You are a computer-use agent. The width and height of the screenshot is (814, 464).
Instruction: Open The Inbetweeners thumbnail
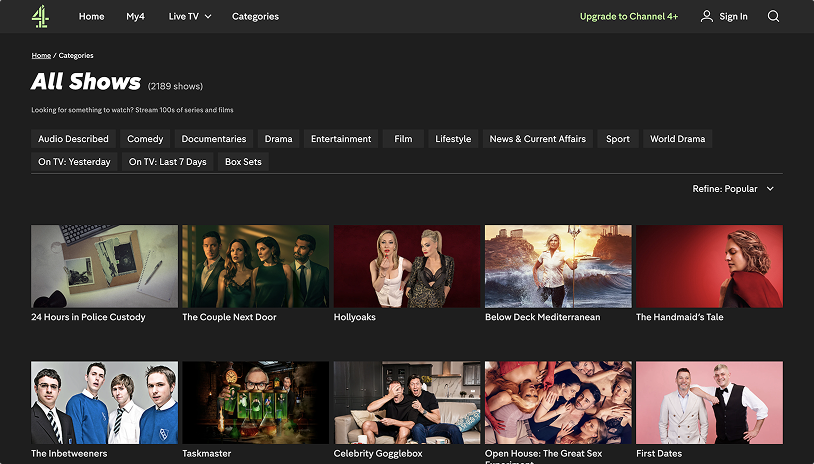(104, 403)
